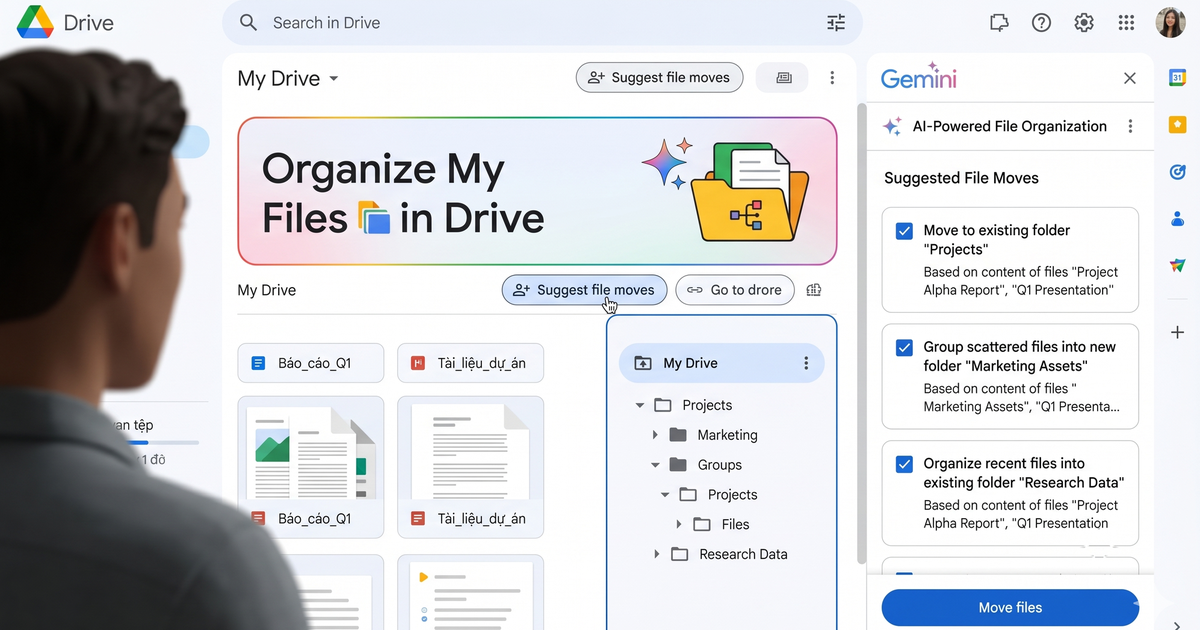Image resolution: width=1200 pixels, height=630 pixels.
Task: Click highlighted Suggest file moves under banner
Action: 584,290
